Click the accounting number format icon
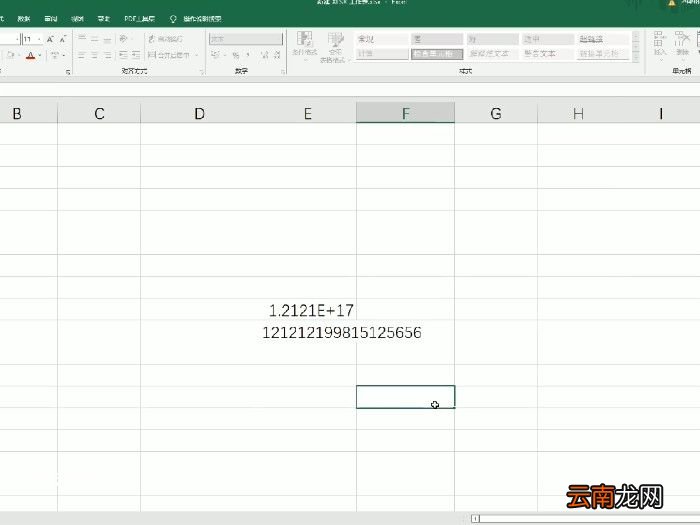 pyautogui.click(x=215, y=55)
